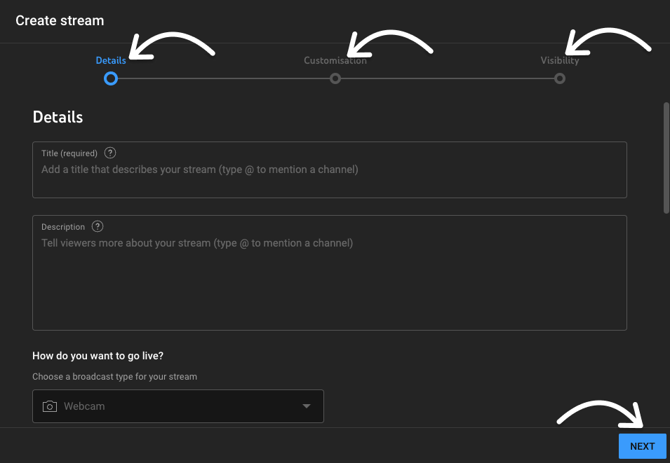Expand the broadcast type dropdown arrow
This screenshot has width=670, height=463.
point(306,406)
